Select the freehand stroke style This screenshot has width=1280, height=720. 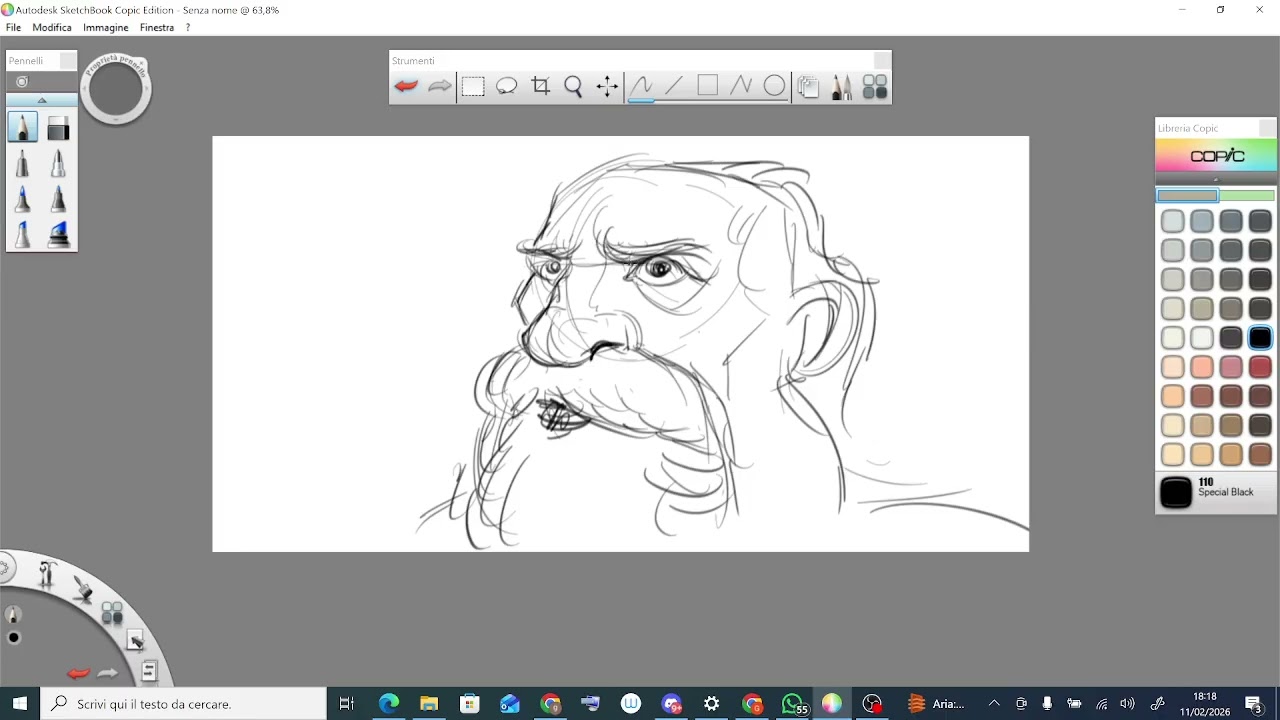click(641, 86)
